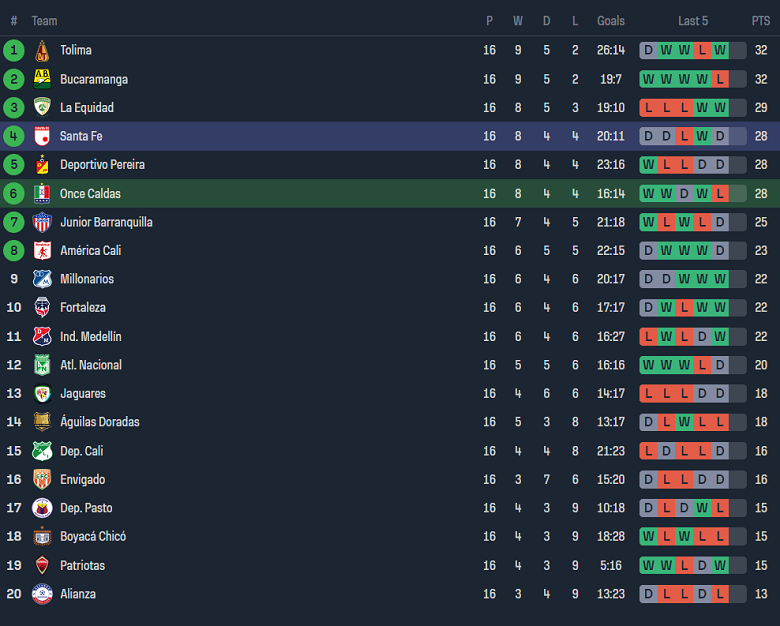Click the Tolima team crest icon
Image resolution: width=780 pixels, height=626 pixels.
tap(42, 51)
